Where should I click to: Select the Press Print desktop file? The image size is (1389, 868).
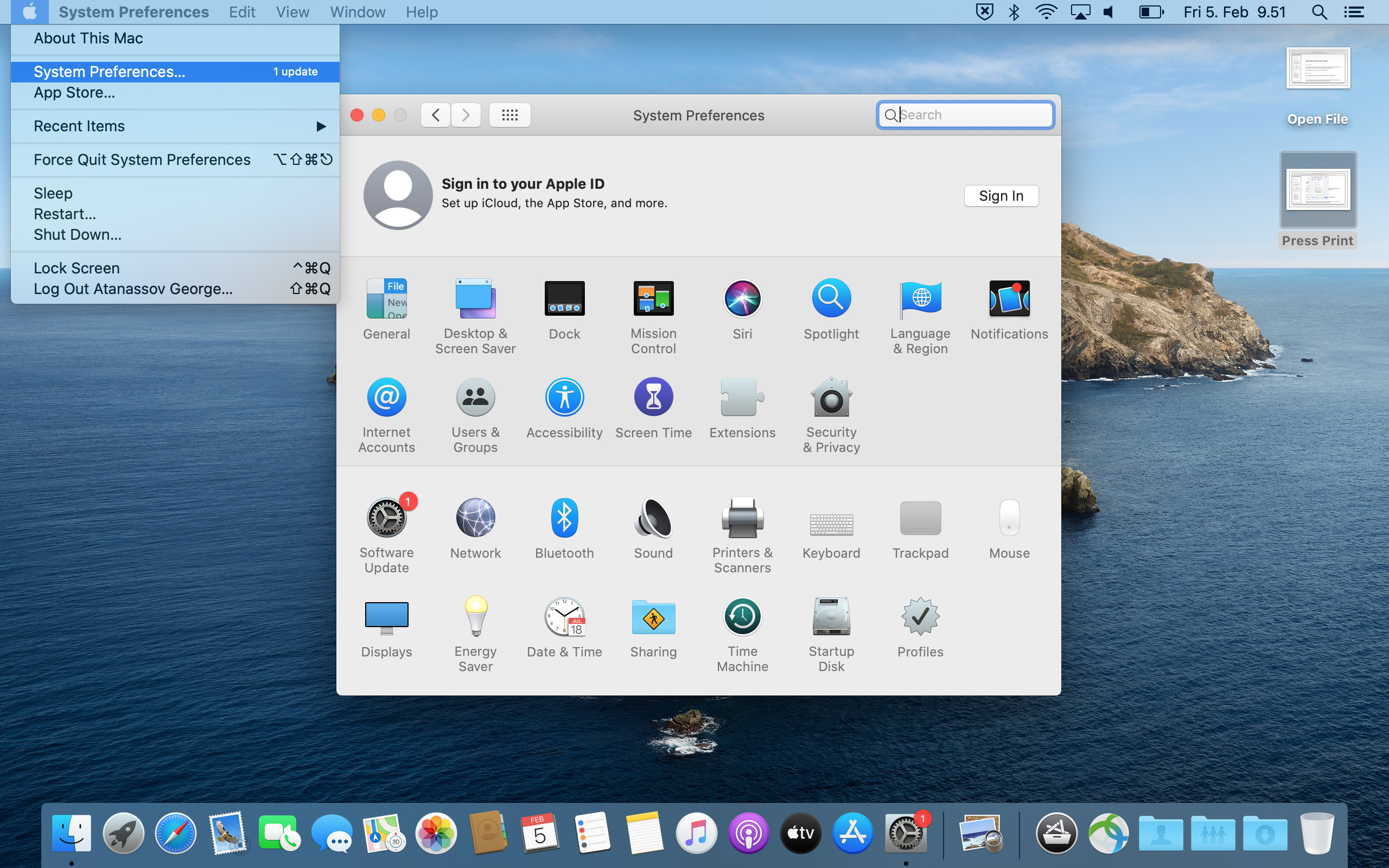pos(1318,200)
